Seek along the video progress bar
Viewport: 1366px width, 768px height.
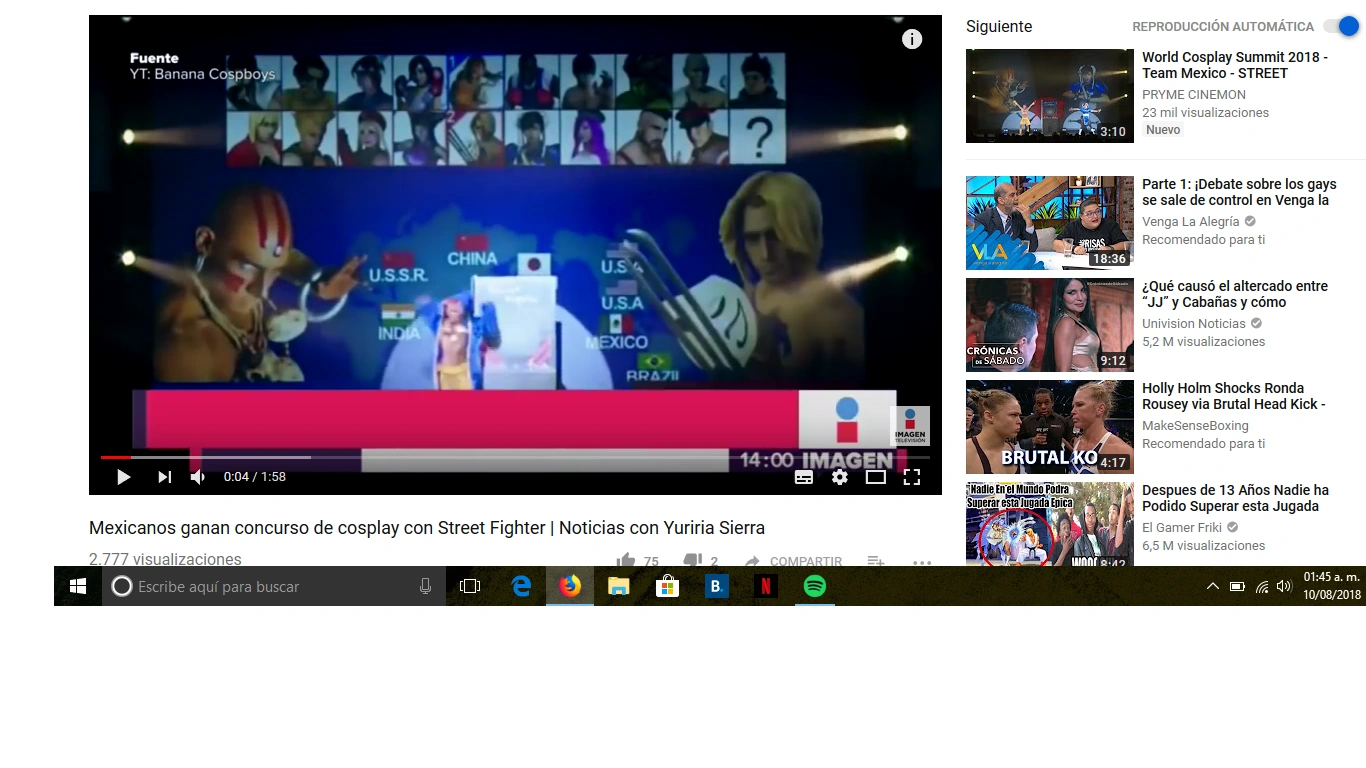[515, 457]
